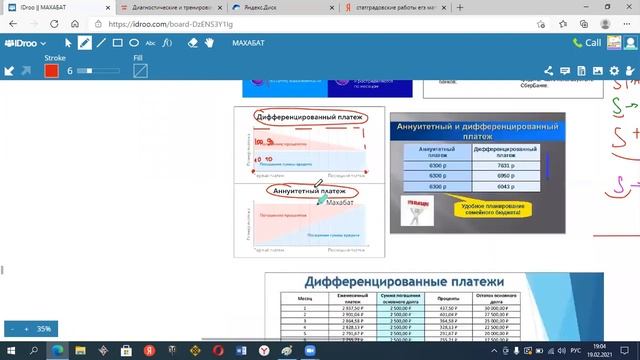Image resolution: width=640 pixels, height=360 pixels.
Task: Select the ellipse shape tool
Action: tap(134, 43)
